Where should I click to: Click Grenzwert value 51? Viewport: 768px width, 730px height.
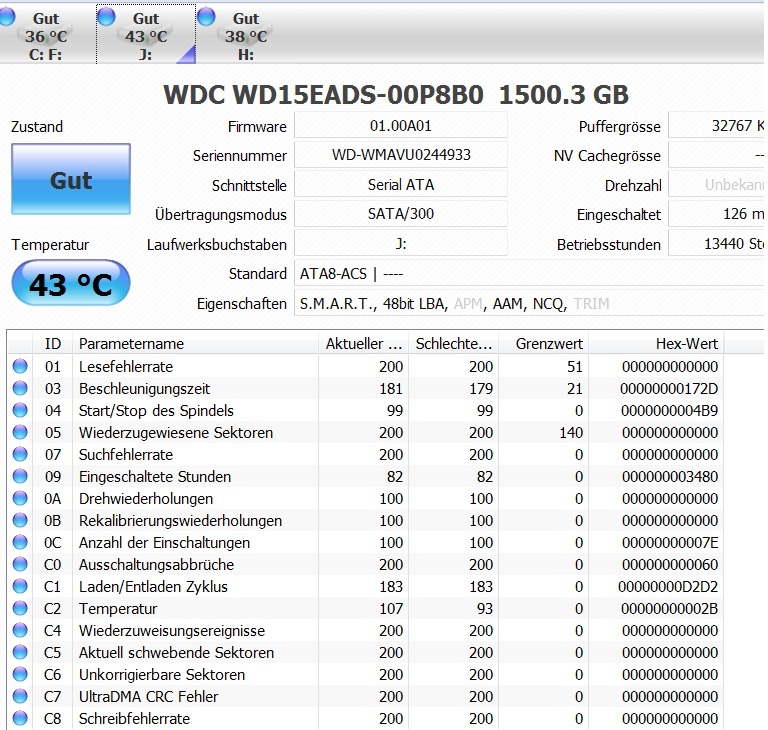click(575, 366)
